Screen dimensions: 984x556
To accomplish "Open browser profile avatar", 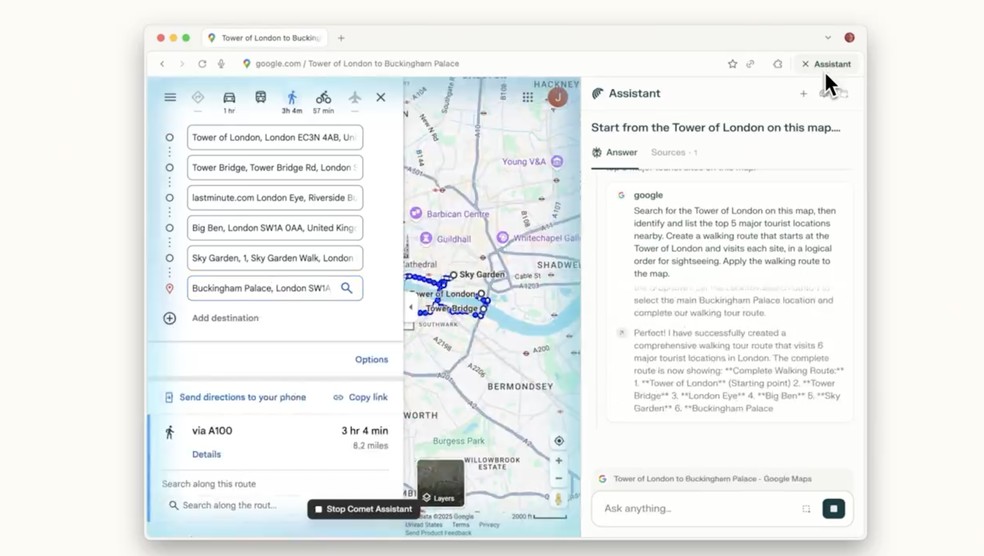I will [x=849, y=38].
